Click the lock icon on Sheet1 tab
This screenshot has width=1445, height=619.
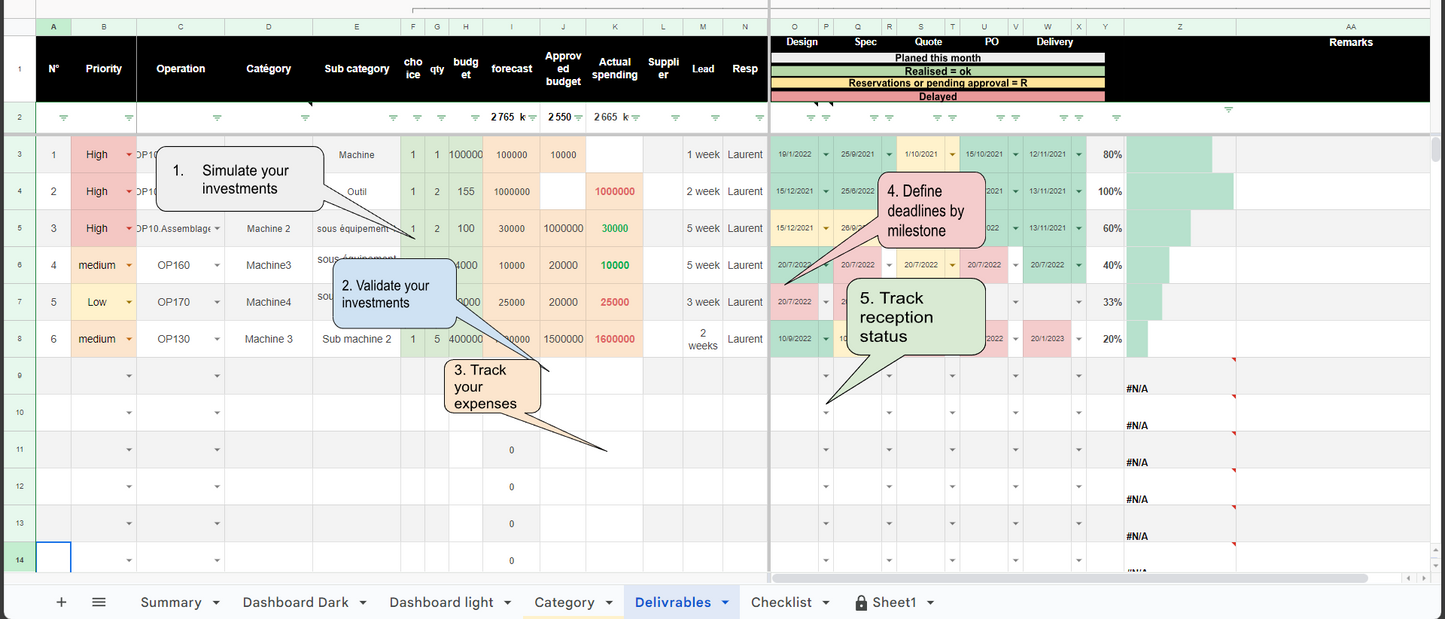point(861,603)
